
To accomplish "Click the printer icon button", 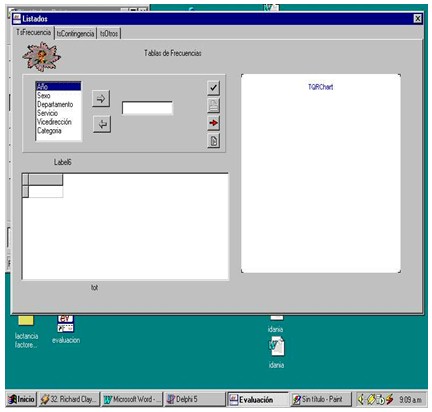I will tap(213, 105).
